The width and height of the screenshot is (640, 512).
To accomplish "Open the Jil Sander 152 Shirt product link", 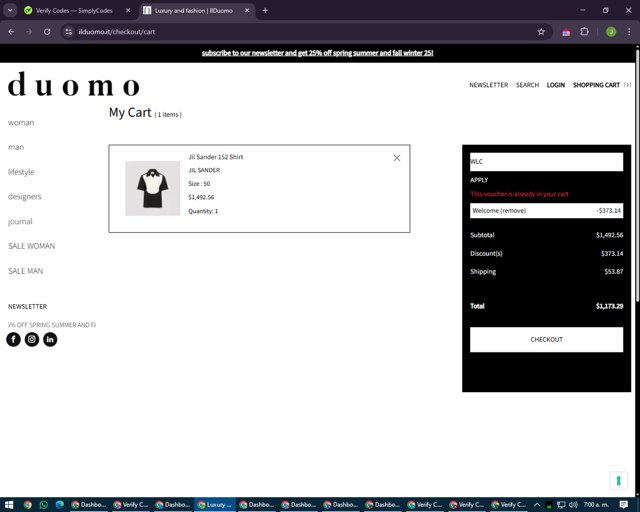I will (216, 157).
